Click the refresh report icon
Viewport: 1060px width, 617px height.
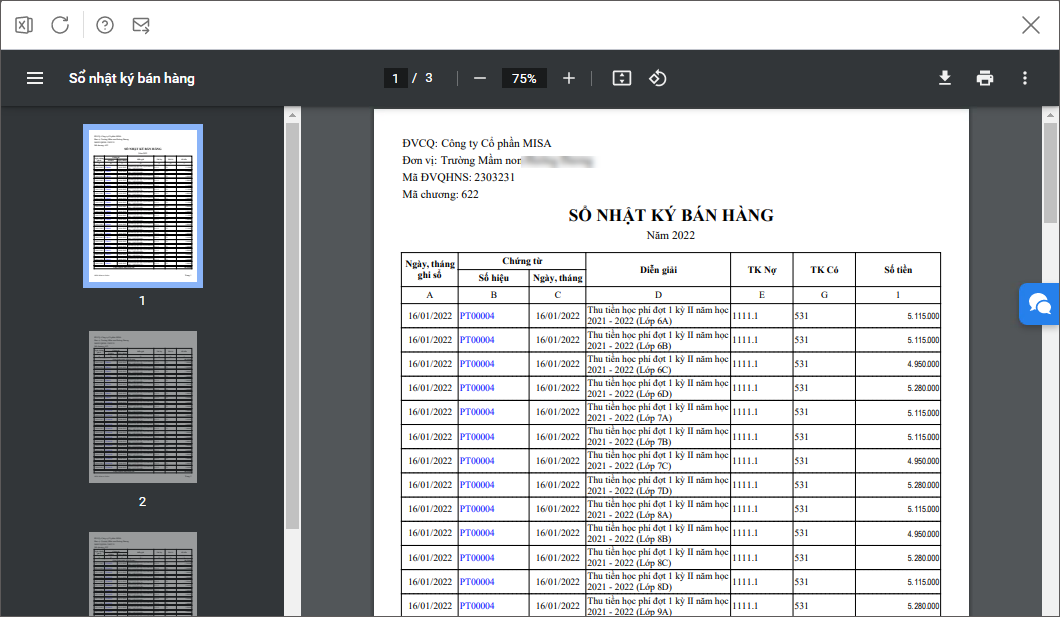60,25
